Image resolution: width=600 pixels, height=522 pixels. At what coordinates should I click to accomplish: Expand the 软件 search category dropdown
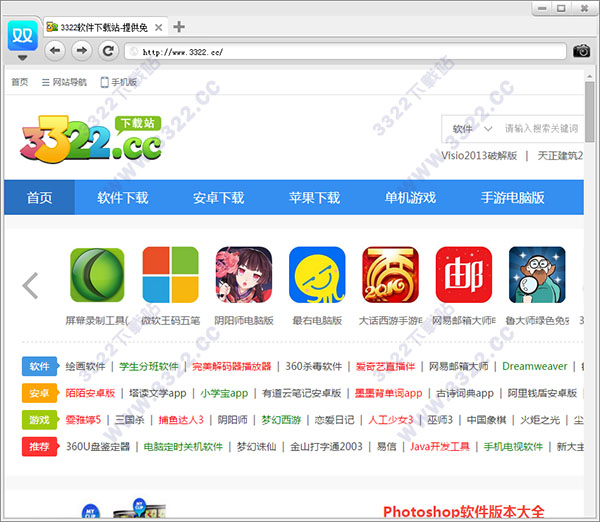(472, 129)
